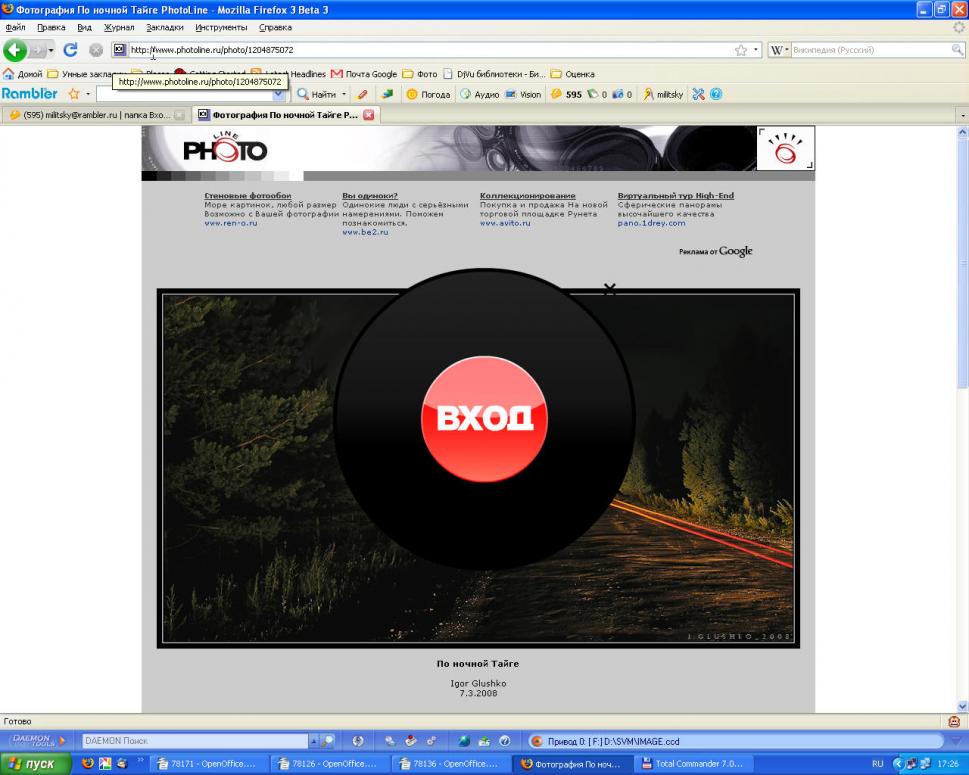Open Погода from the Rambler toolbar
The height and width of the screenshot is (775, 969).
click(428, 94)
